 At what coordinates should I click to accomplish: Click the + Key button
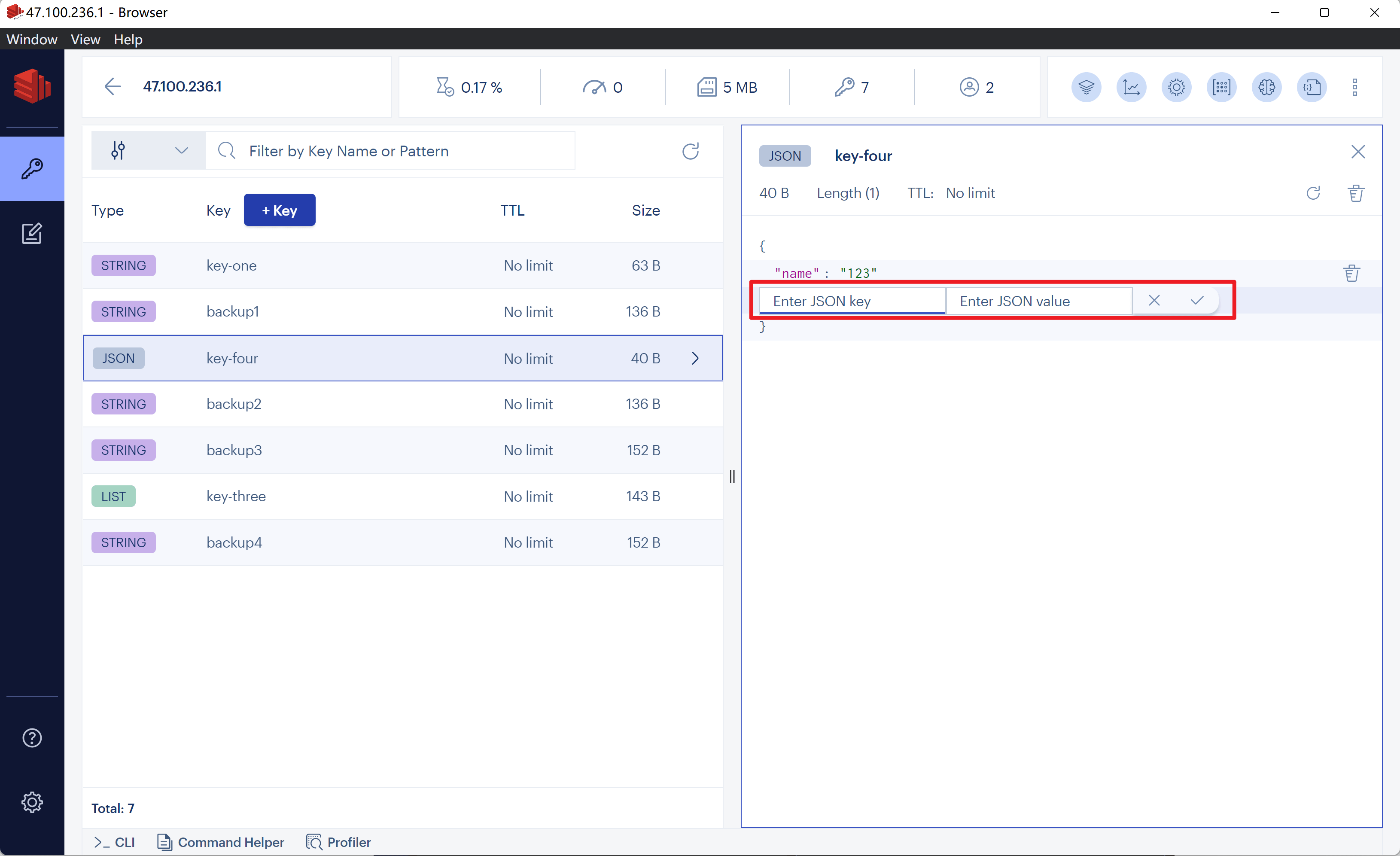[279, 210]
